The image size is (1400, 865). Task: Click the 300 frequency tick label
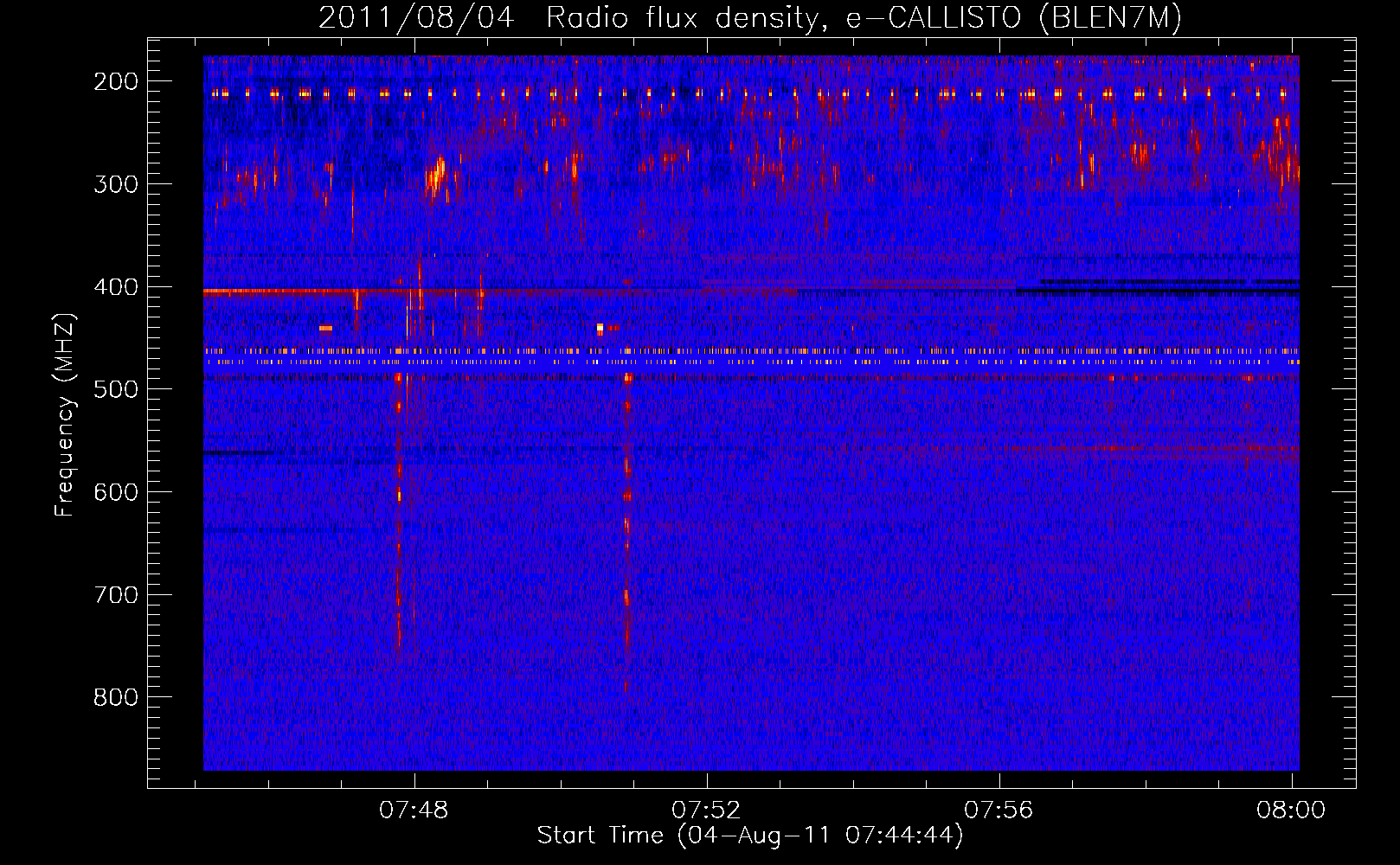pos(116,184)
